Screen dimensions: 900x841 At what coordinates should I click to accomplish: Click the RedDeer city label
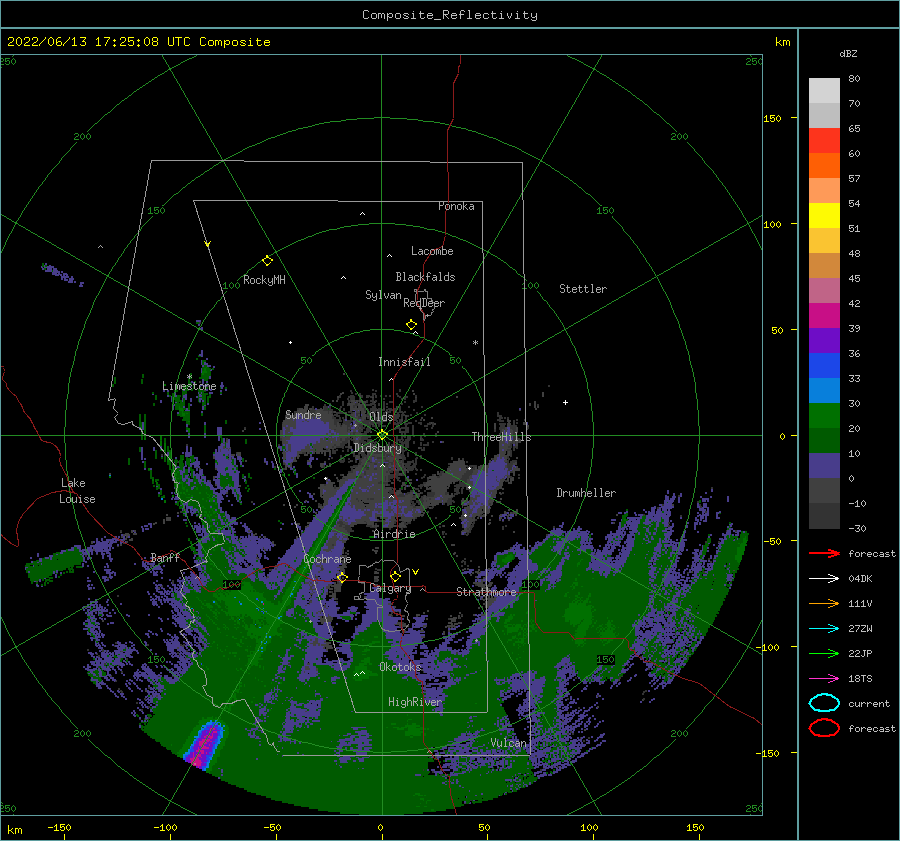pos(424,303)
